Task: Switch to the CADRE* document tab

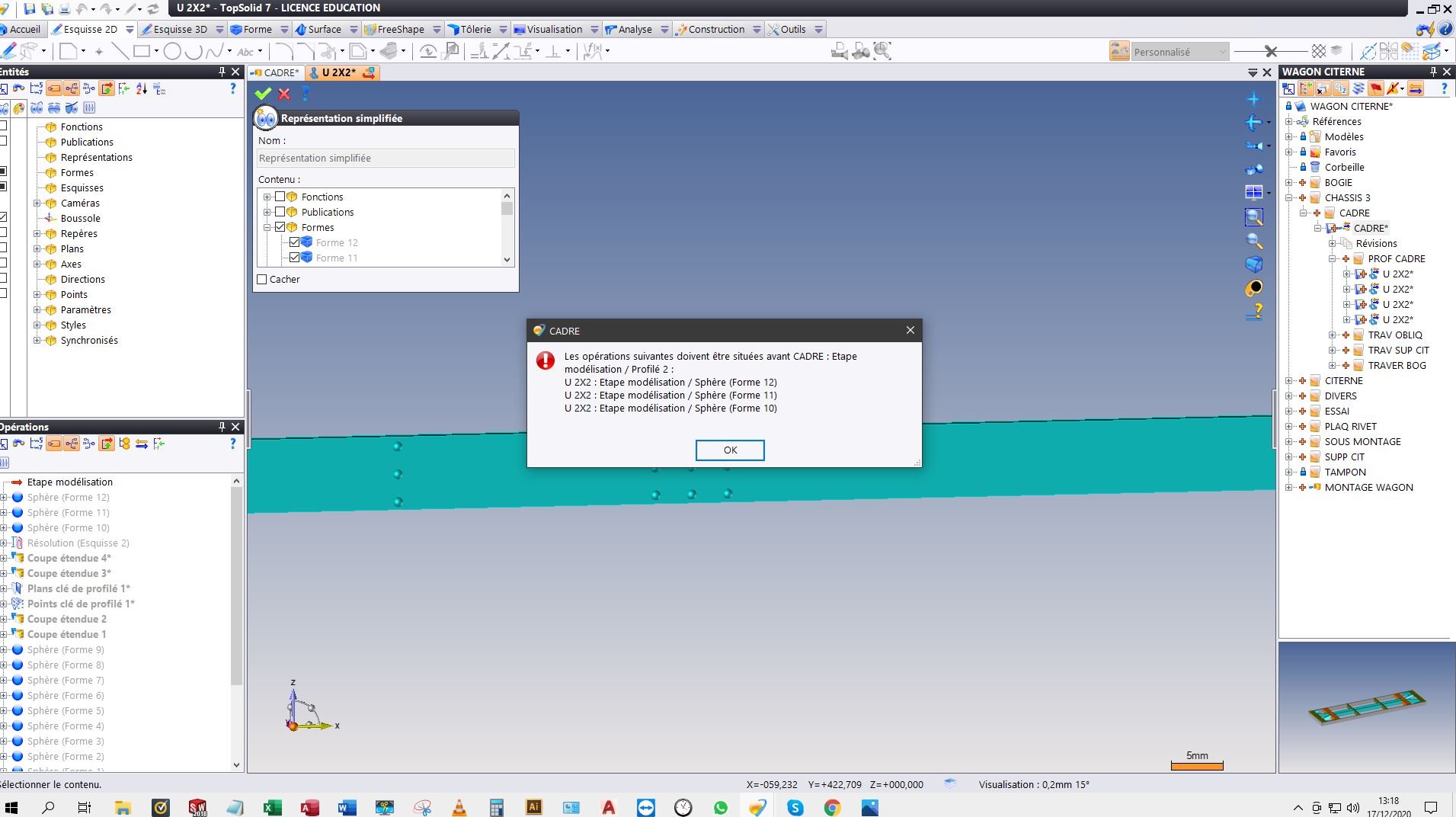Action: coord(276,72)
